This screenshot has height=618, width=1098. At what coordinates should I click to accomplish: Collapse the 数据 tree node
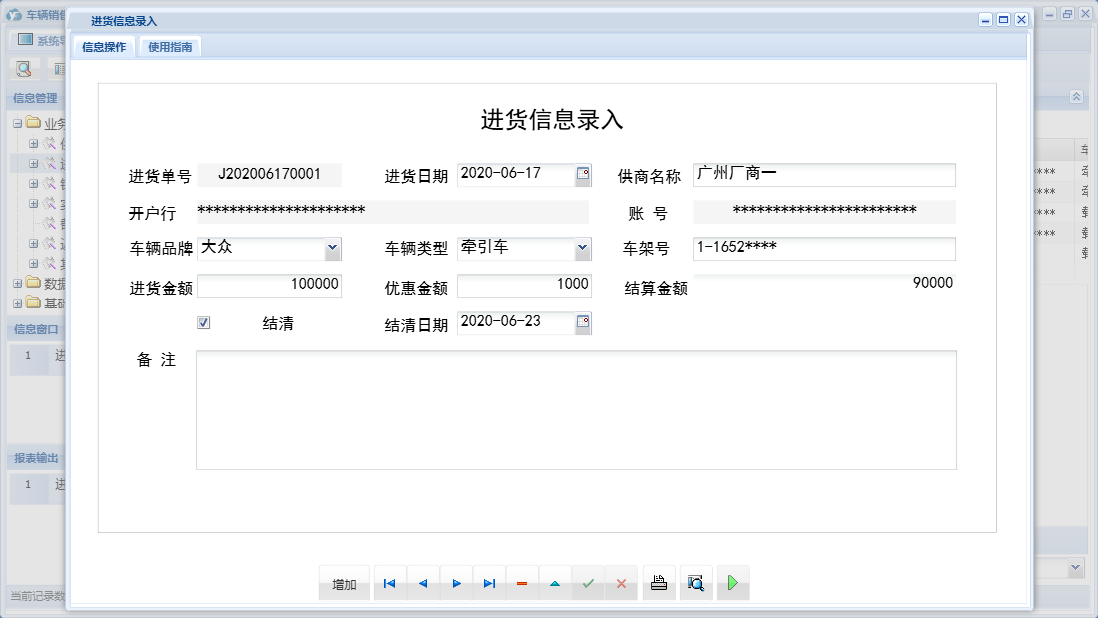pos(16,282)
